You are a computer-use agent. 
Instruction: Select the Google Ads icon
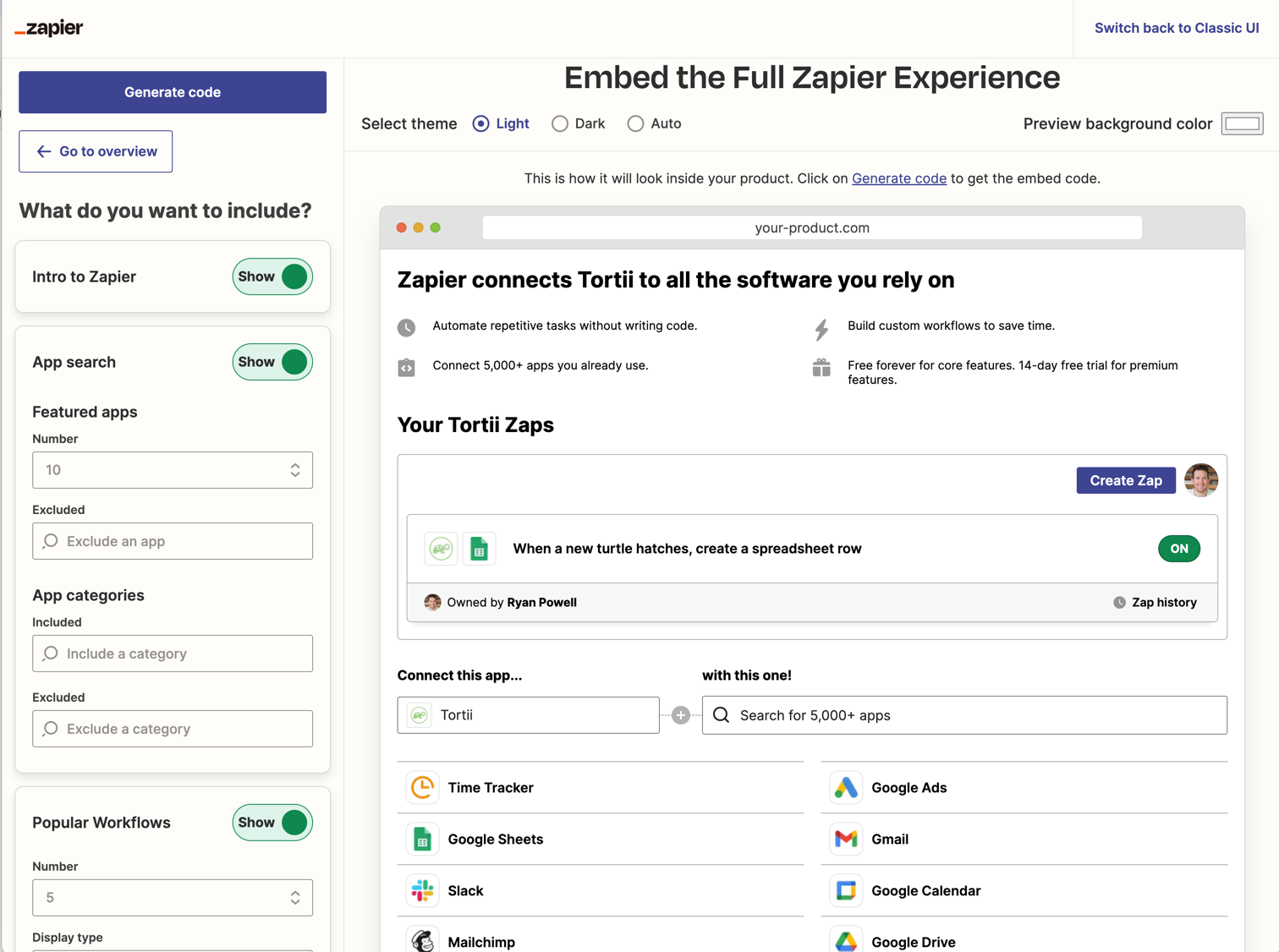[845, 787]
